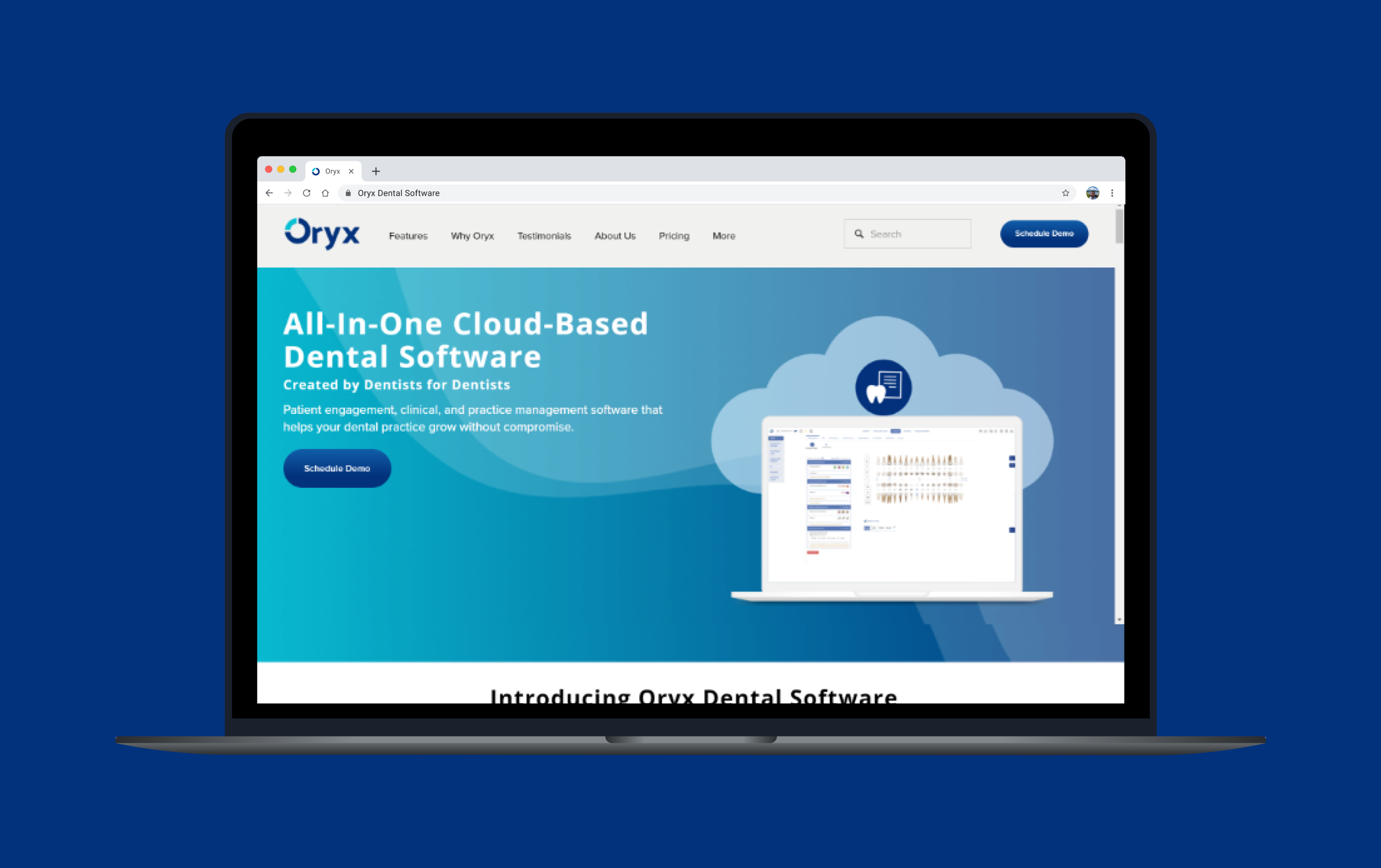Screen dimensions: 1381x868
Task: Click the laptop screenshot image in hero
Action: [x=892, y=508]
